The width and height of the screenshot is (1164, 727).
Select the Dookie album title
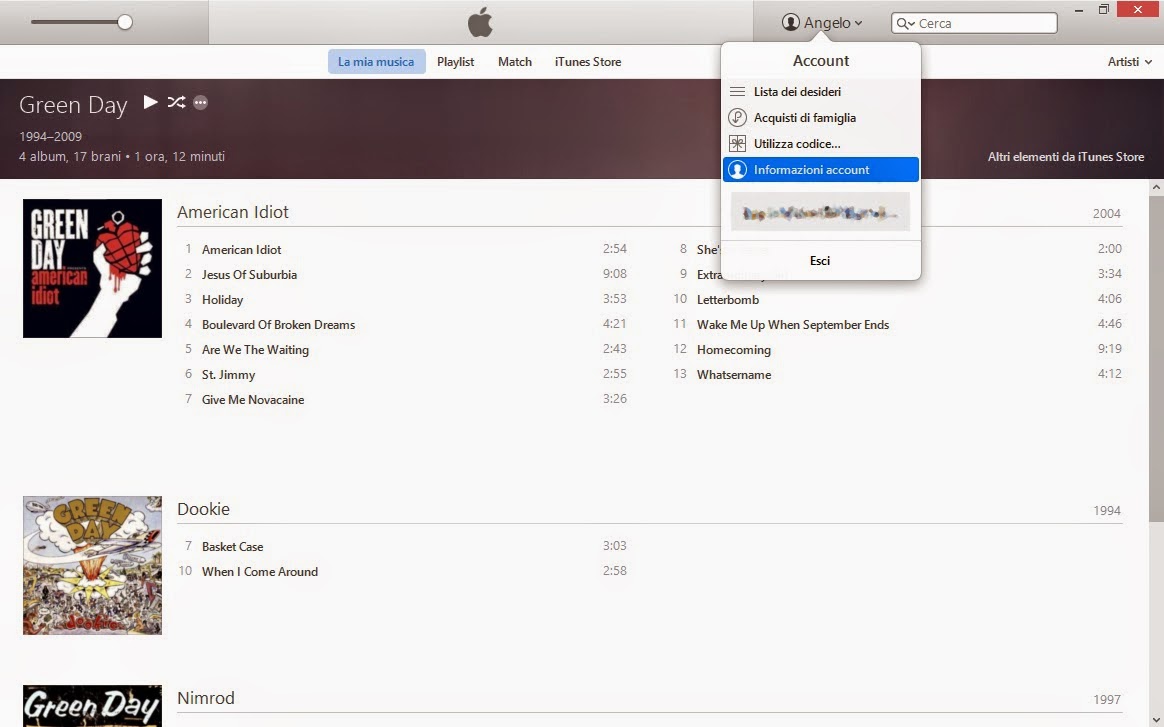(203, 509)
